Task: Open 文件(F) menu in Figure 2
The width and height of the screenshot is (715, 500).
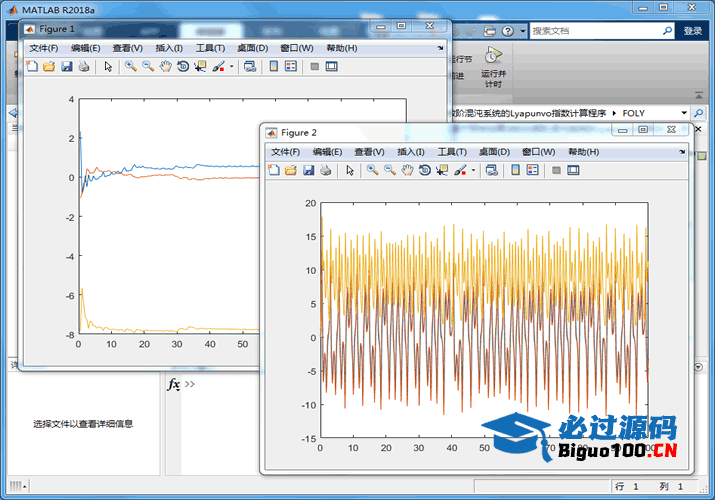Action: click(285, 152)
